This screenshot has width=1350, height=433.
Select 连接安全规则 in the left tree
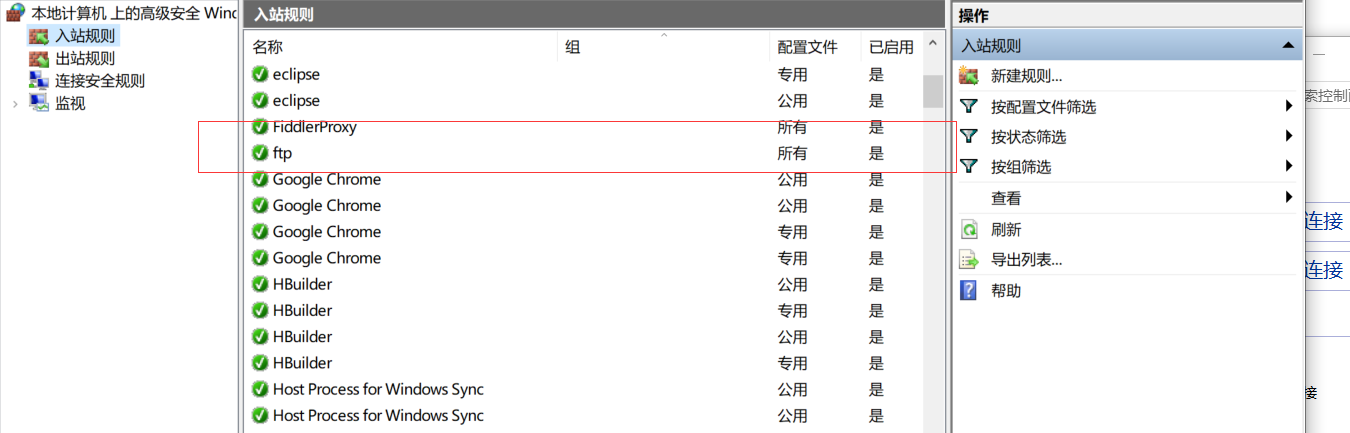100,81
